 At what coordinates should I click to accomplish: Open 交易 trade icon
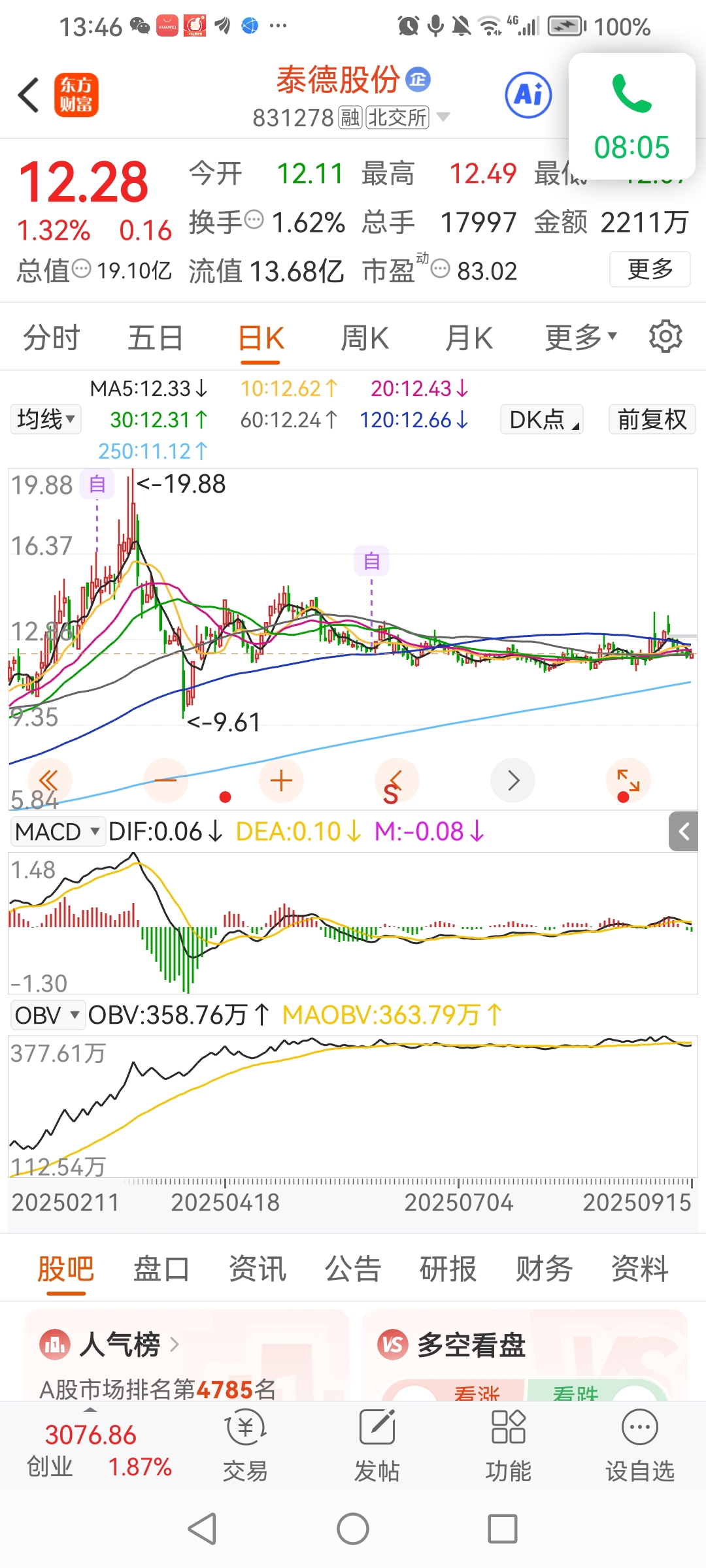[x=245, y=1445]
